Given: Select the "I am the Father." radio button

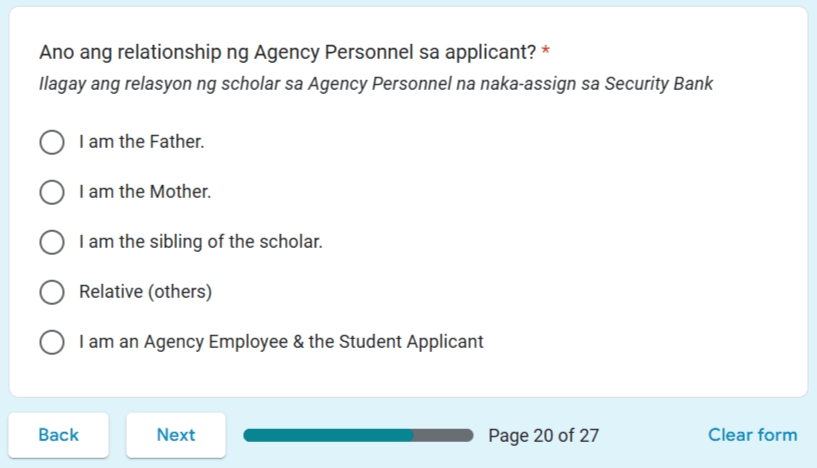Looking at the screenshot, I should 52,142.
